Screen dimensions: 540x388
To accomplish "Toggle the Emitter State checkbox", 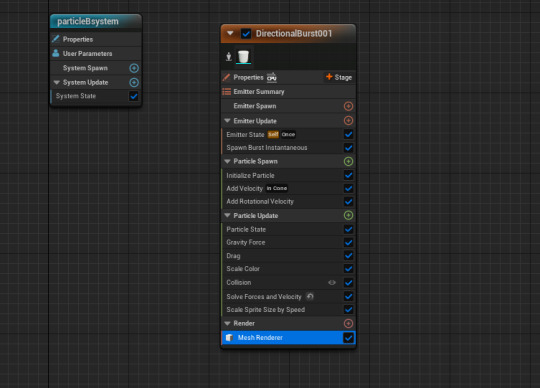I will tap(348, 134).
